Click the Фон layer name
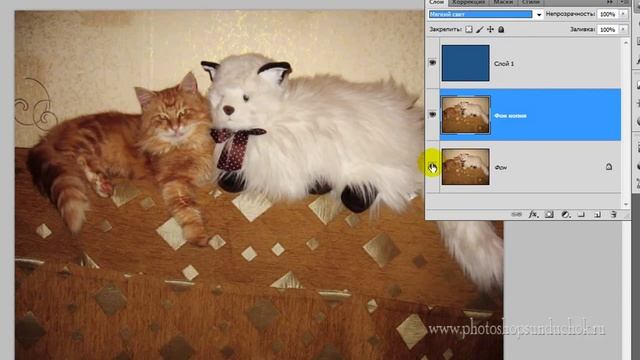The image size is (640, 360). [500, 167]
